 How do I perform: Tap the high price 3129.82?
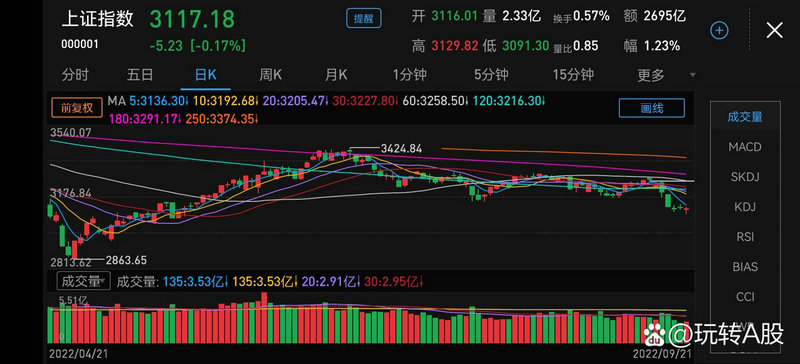click(455, 46)
